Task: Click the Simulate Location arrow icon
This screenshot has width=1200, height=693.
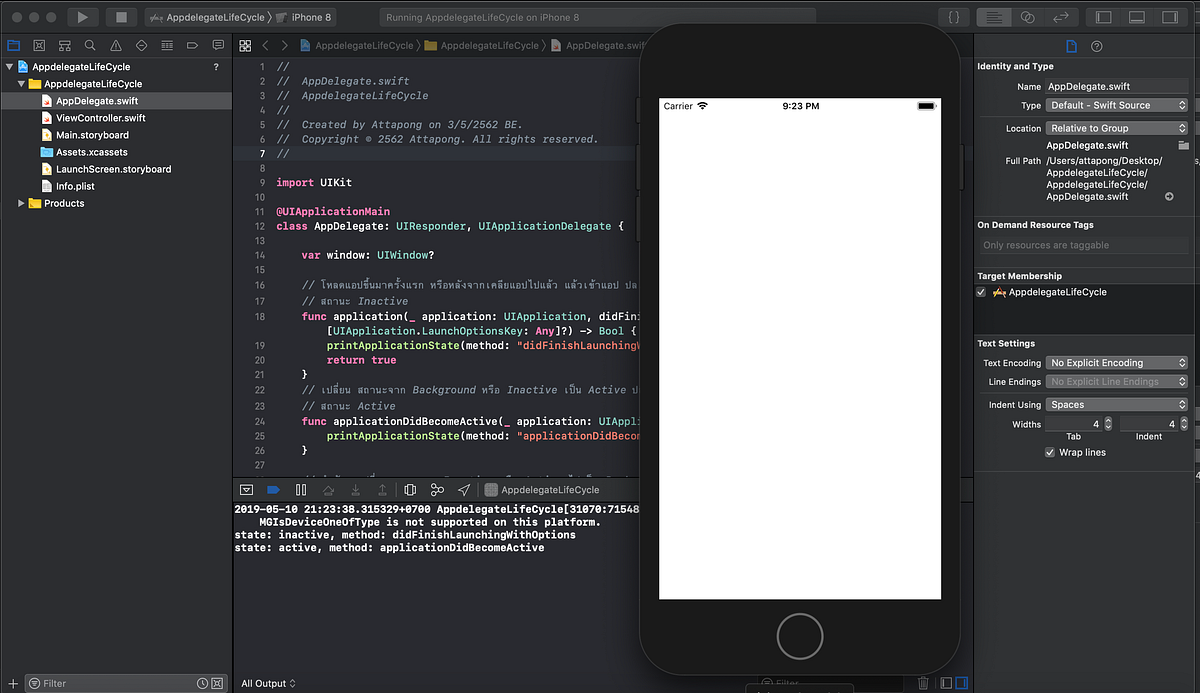Action: coord(464,489)
